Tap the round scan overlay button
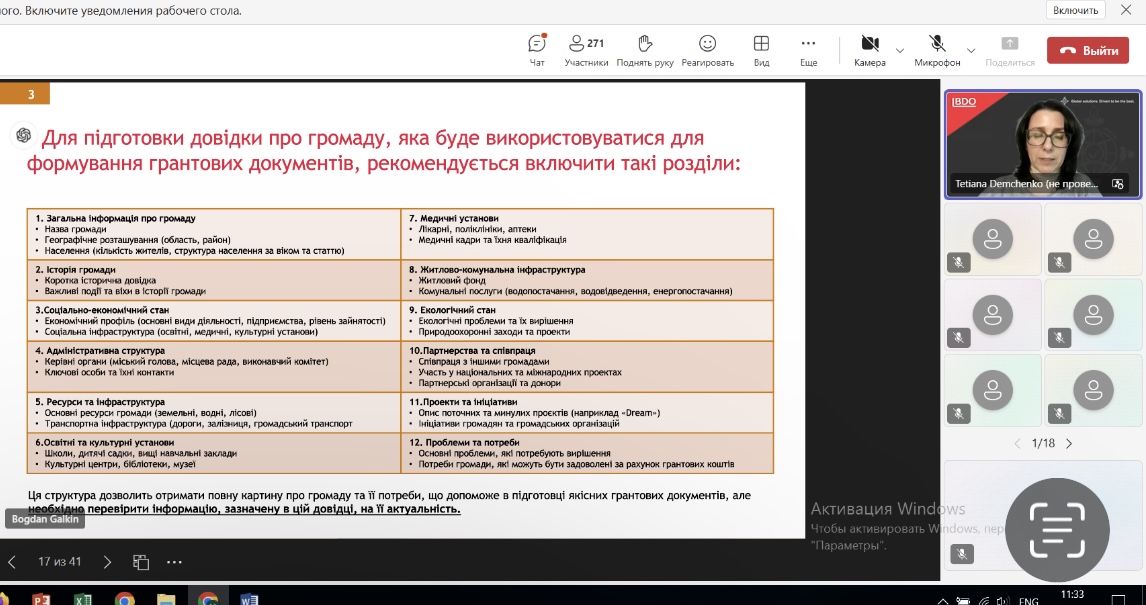This screenshot has width=1146, height=605. tap(1057, 530)
